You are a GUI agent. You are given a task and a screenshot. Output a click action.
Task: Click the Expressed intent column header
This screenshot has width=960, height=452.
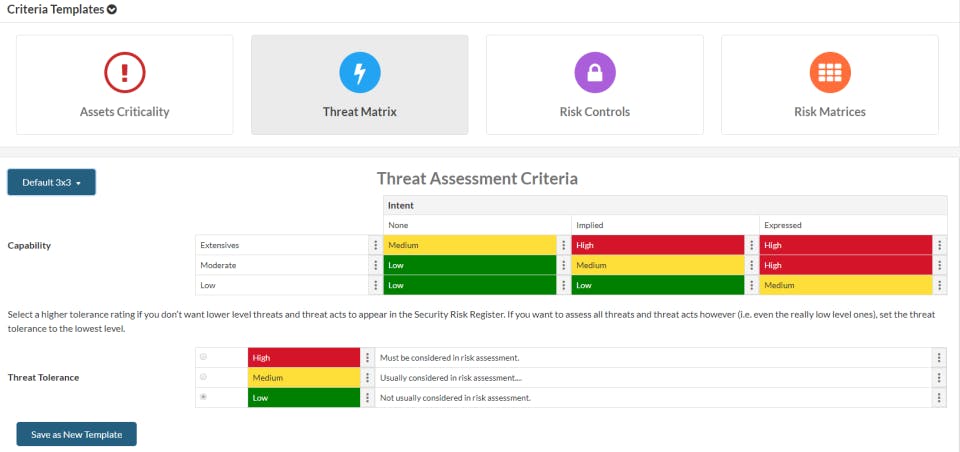[x=853, y=225]
